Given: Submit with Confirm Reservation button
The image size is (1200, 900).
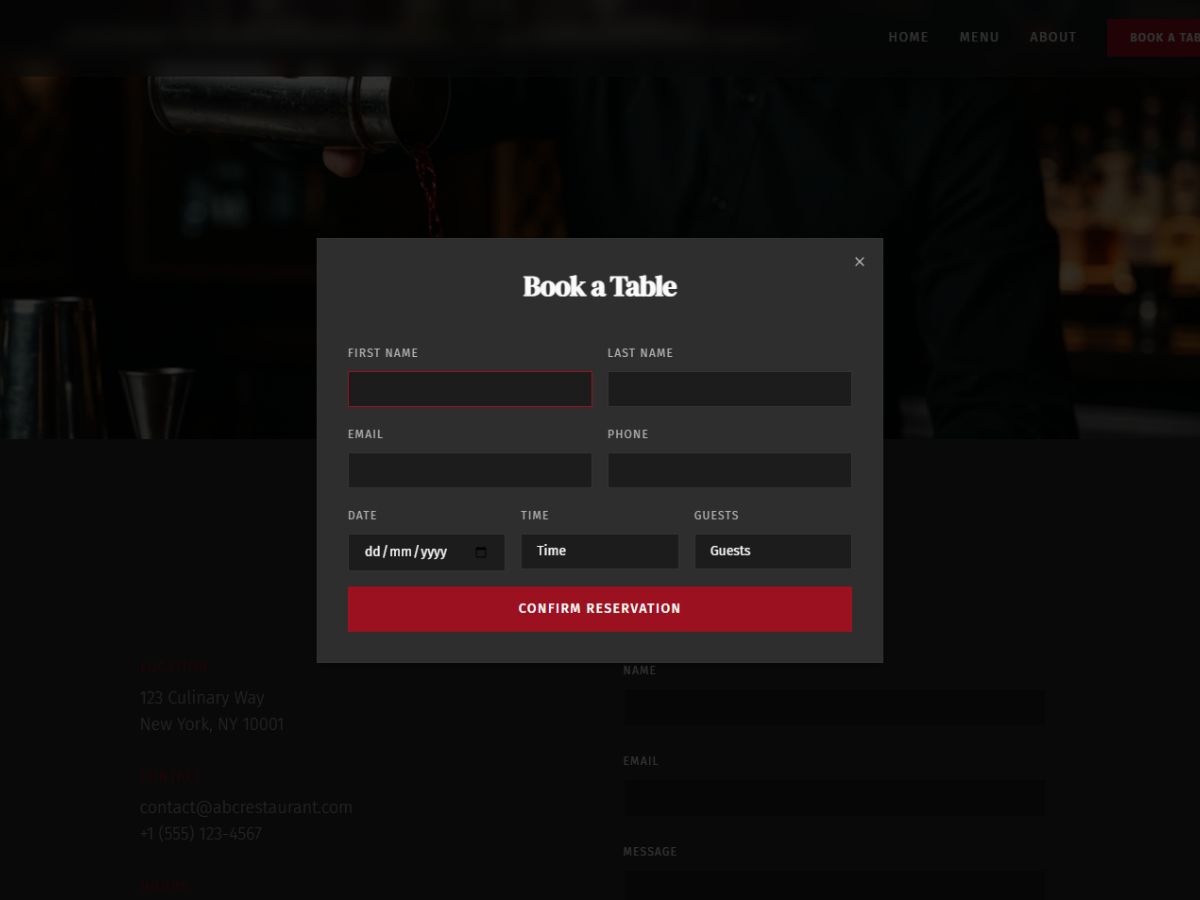Looking at the screenshot, I should point(600,609).
